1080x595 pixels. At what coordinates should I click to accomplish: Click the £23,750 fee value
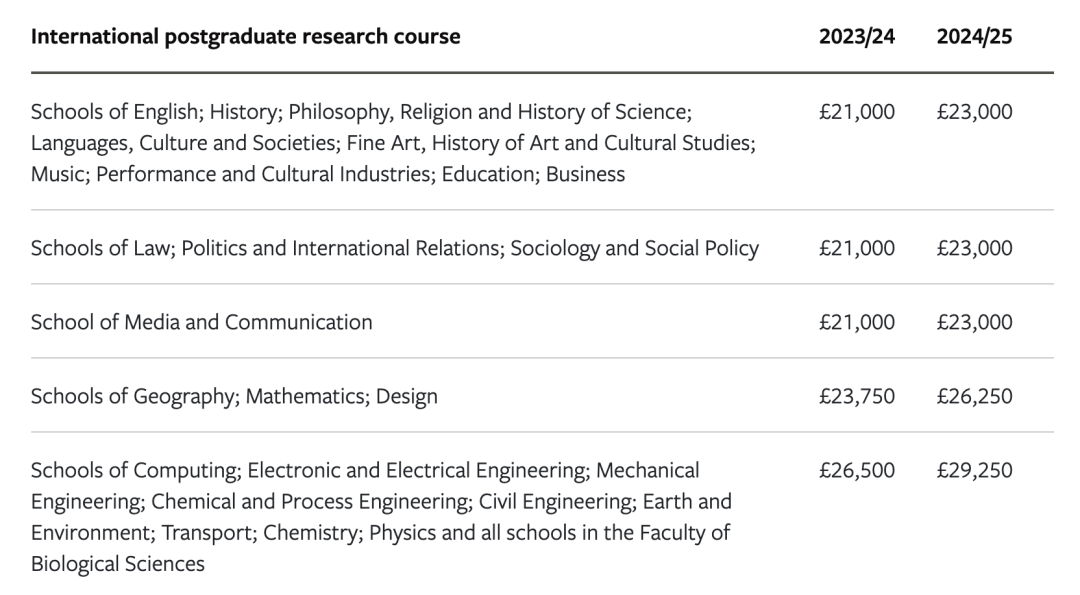857,396
